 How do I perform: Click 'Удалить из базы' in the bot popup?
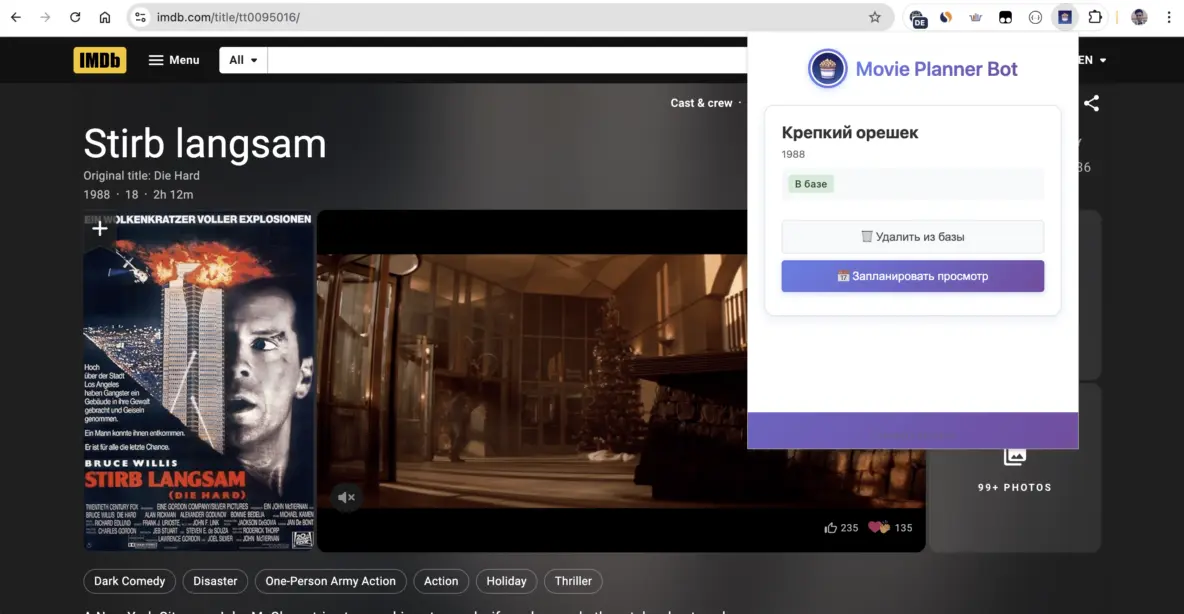pos(912,236)
